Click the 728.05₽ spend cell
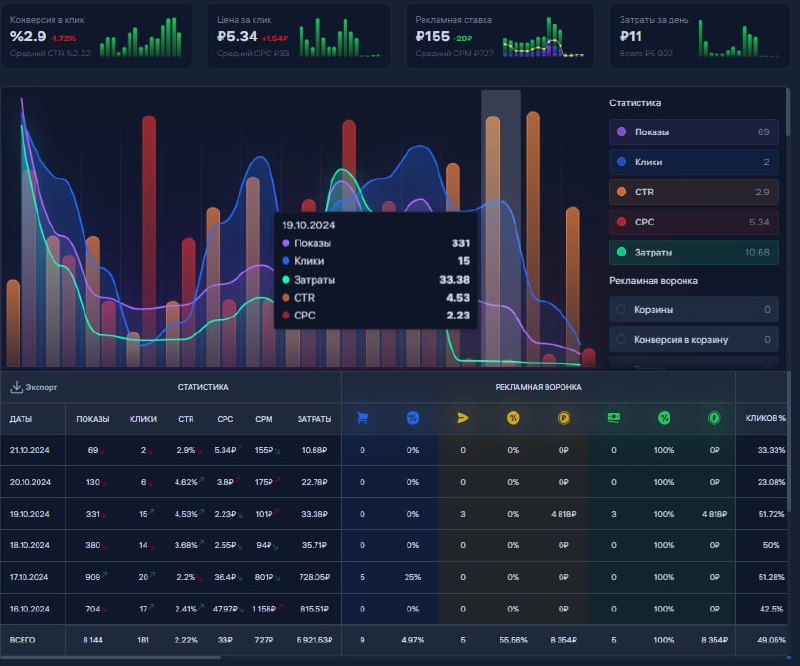Image resolution: width=800 pixels, height=666 pixels. [314, 577]
